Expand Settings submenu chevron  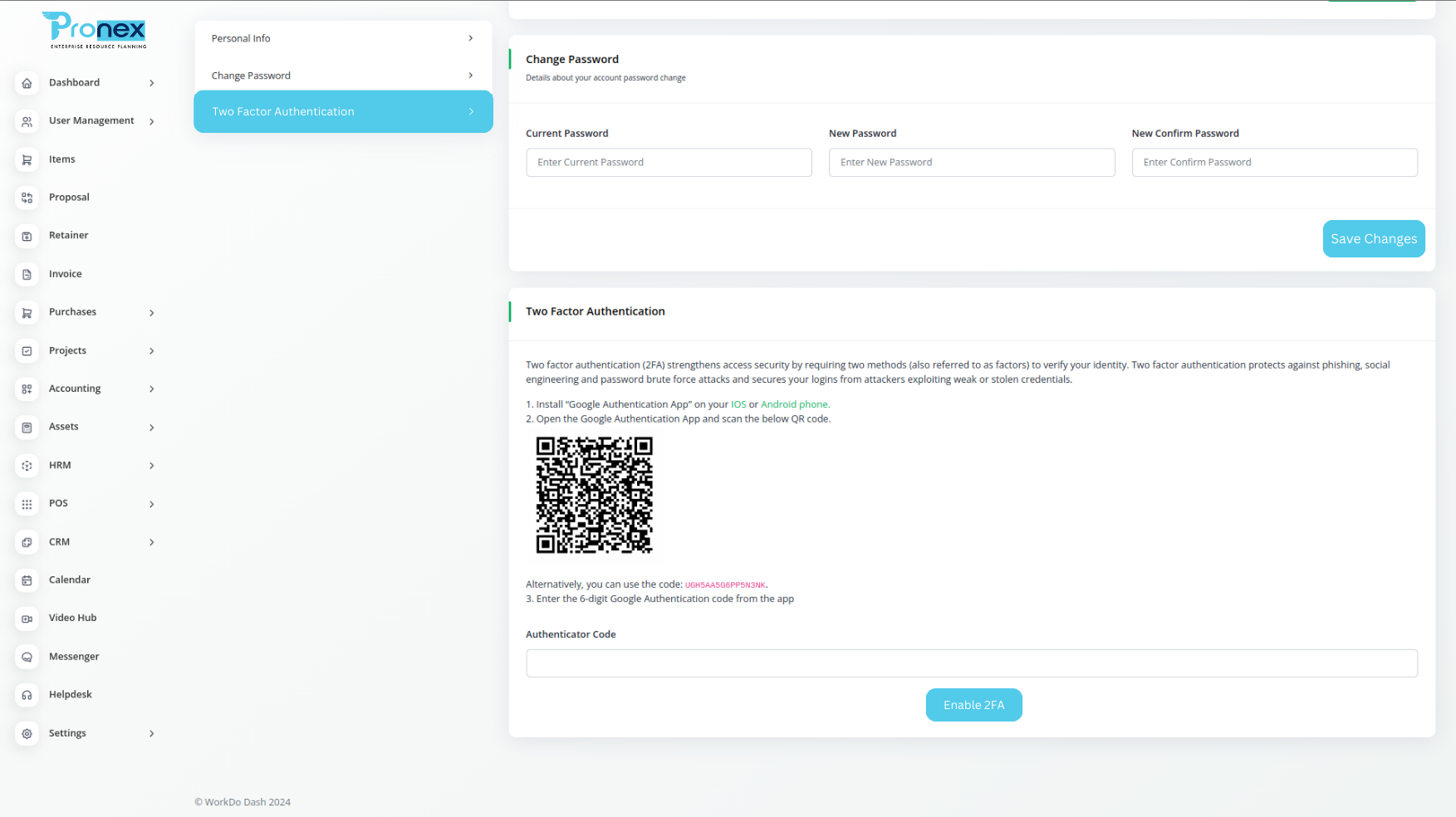pos(152,734)
